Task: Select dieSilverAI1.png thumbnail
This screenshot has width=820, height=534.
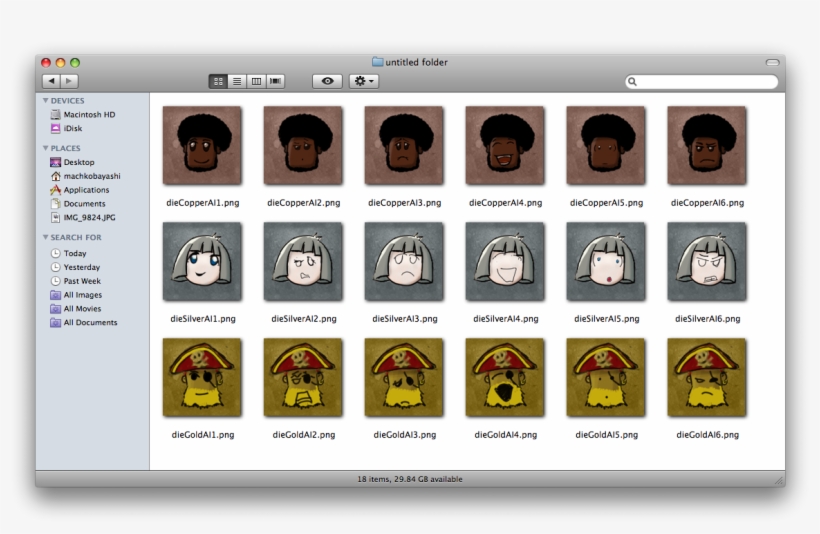Action: [202, 262]
